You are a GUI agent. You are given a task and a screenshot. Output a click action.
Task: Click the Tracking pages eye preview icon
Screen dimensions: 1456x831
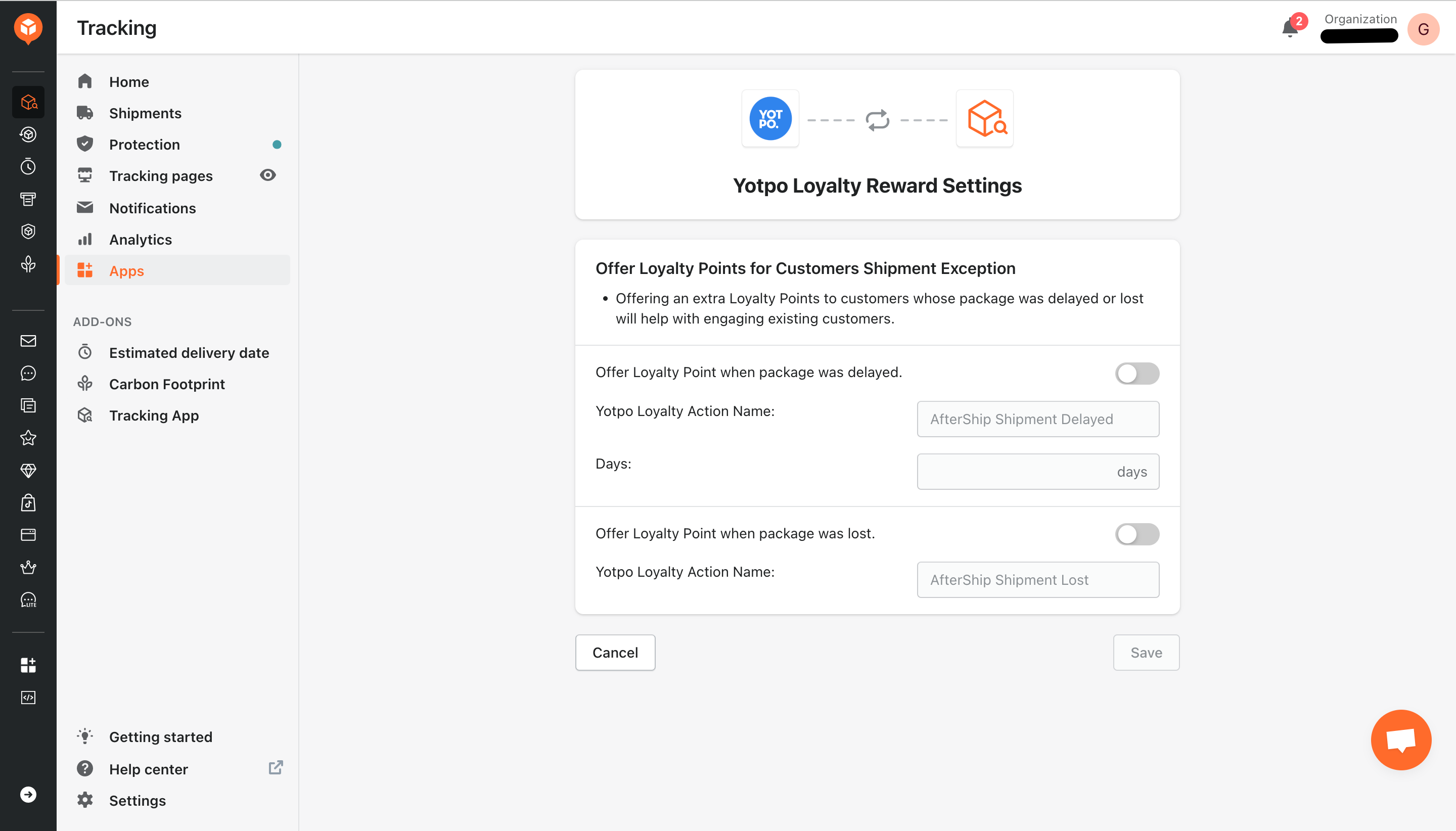[267, 175]
